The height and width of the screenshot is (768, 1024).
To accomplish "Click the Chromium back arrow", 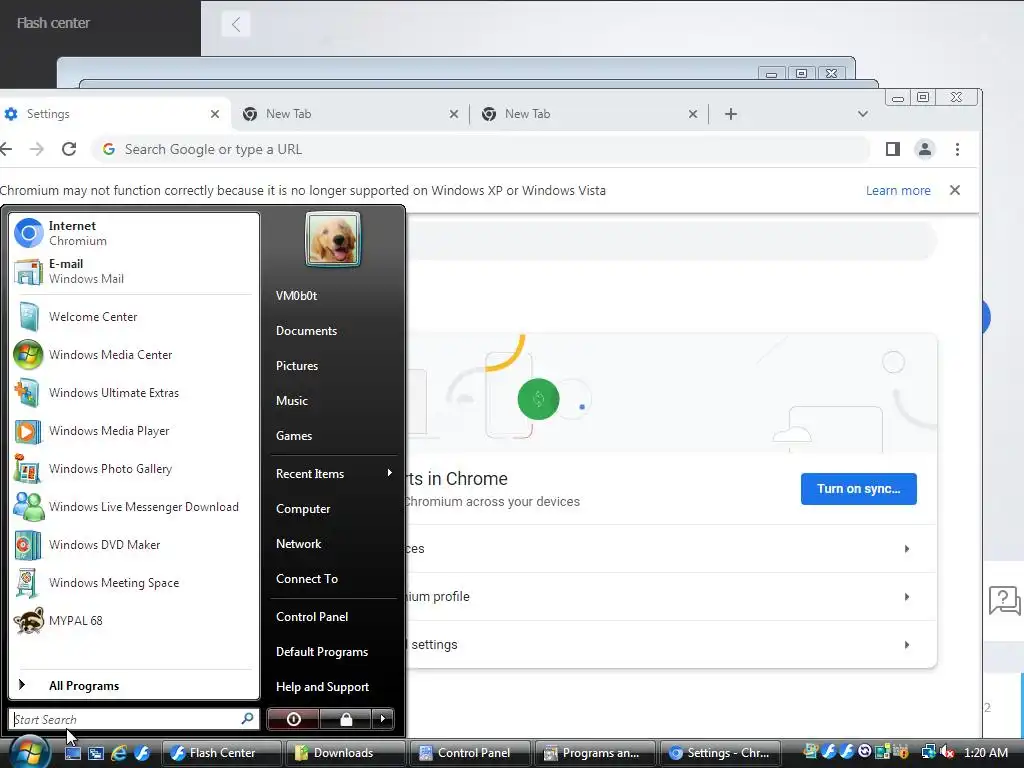I will 6,150.
